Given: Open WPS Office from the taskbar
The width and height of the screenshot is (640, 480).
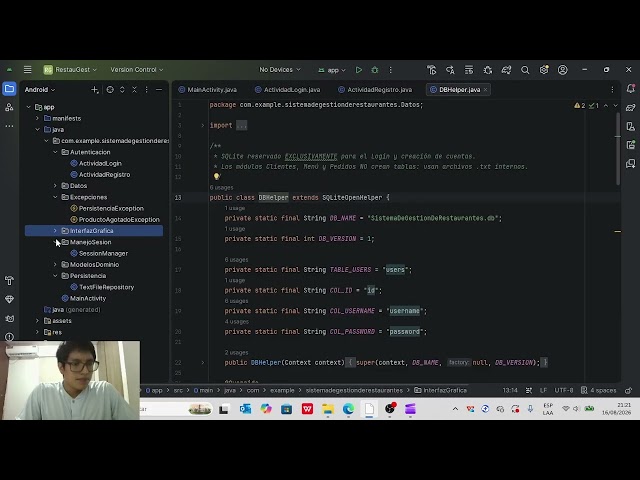Looking at the screenshot, I should click(x=307, y=409).
